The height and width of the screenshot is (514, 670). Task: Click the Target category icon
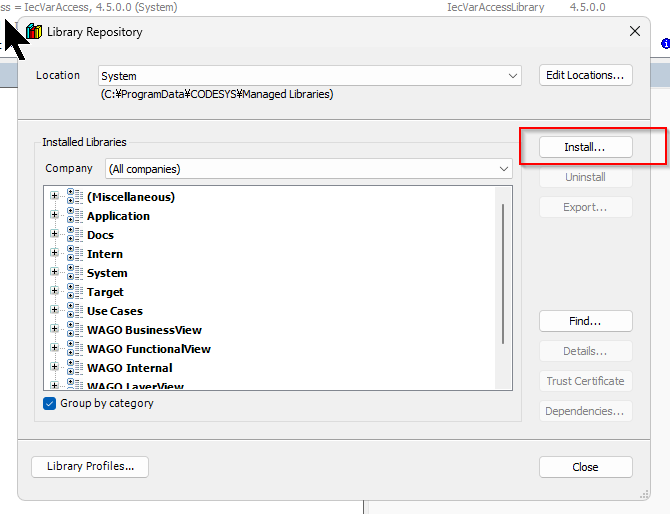(75, 291)
